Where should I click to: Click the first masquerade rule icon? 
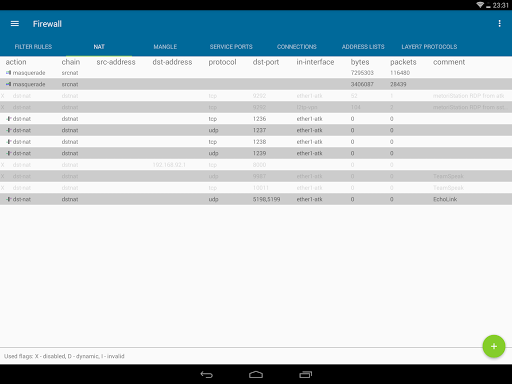coord(9,73)
